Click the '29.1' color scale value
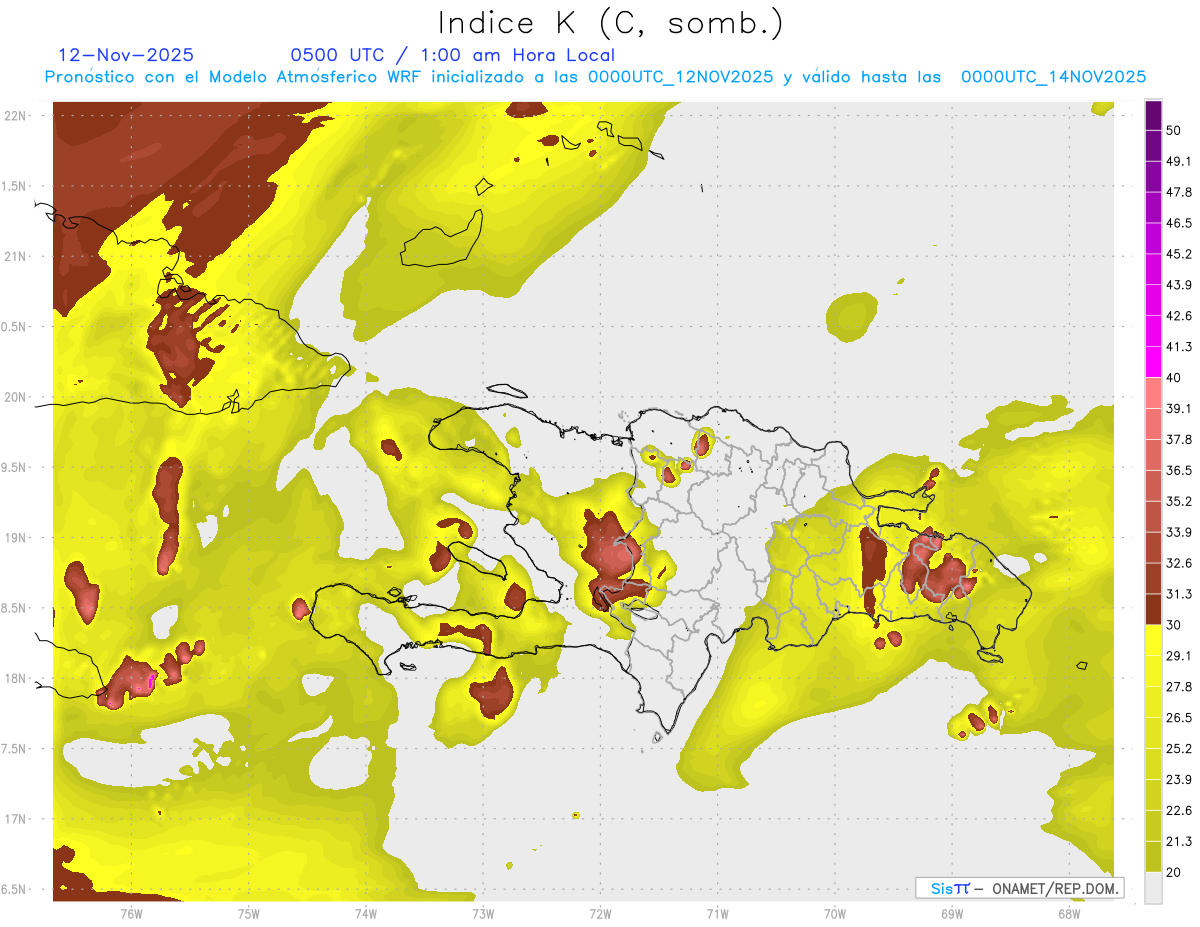Image resolution: width=1200 pixels, height=927 pixels. (1179, 655)
